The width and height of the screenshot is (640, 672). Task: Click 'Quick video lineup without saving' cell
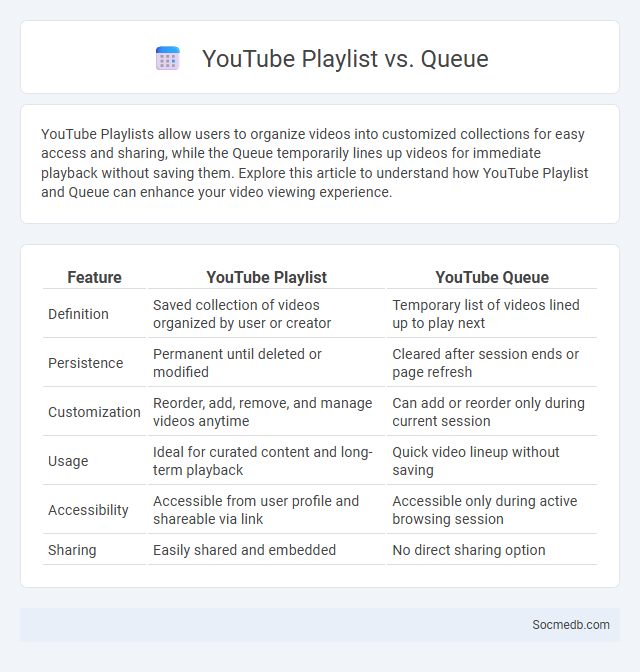(x=492, y=461)
